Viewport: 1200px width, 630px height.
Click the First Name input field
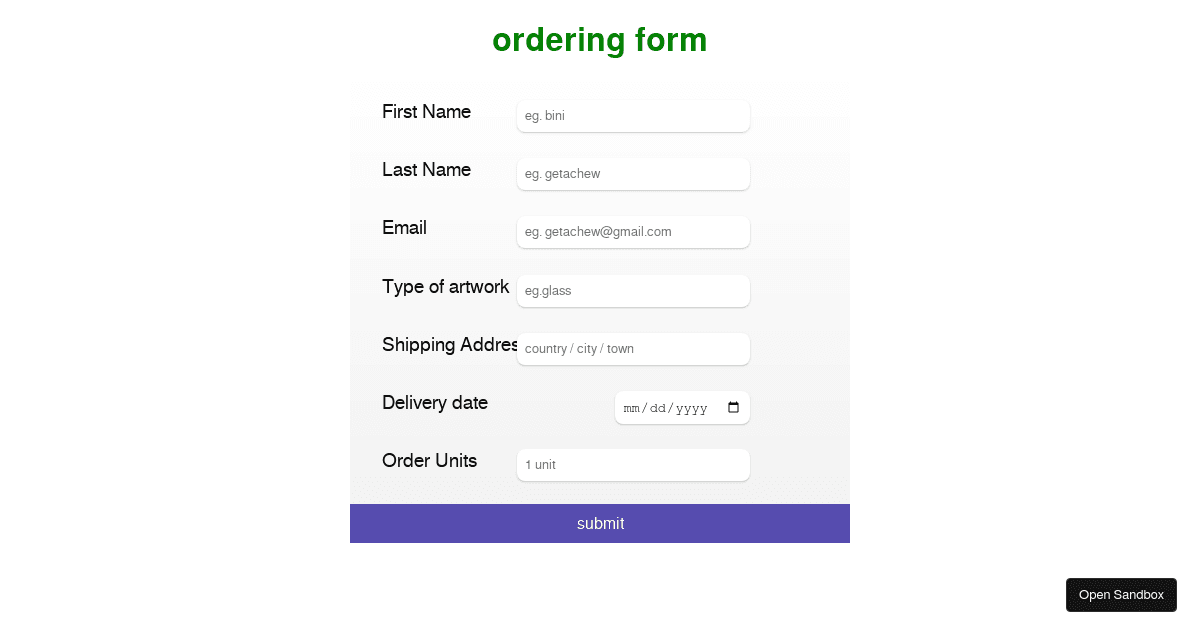[x=633, y=116]
